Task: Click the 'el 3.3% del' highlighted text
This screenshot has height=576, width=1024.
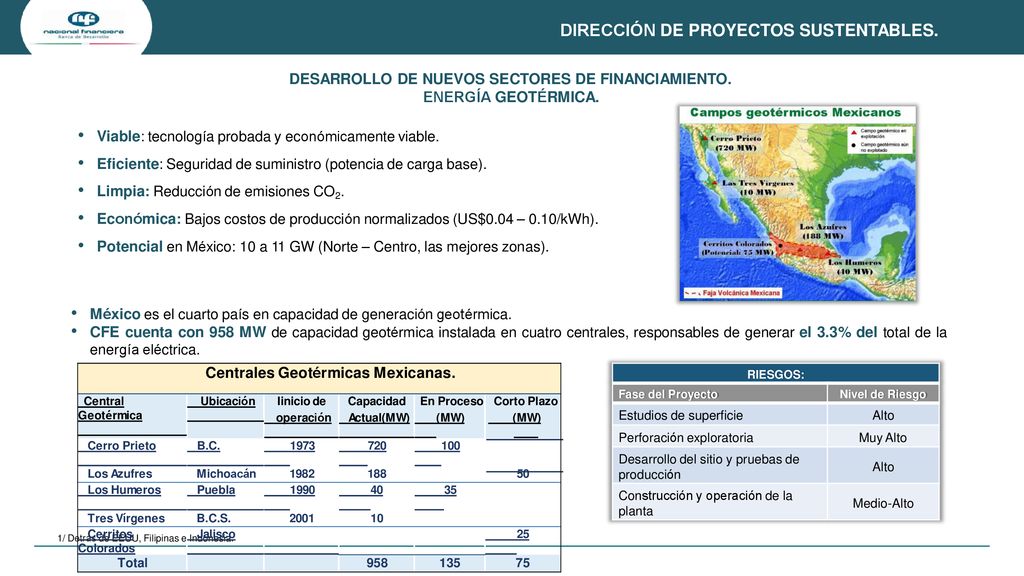Action: 838,332
